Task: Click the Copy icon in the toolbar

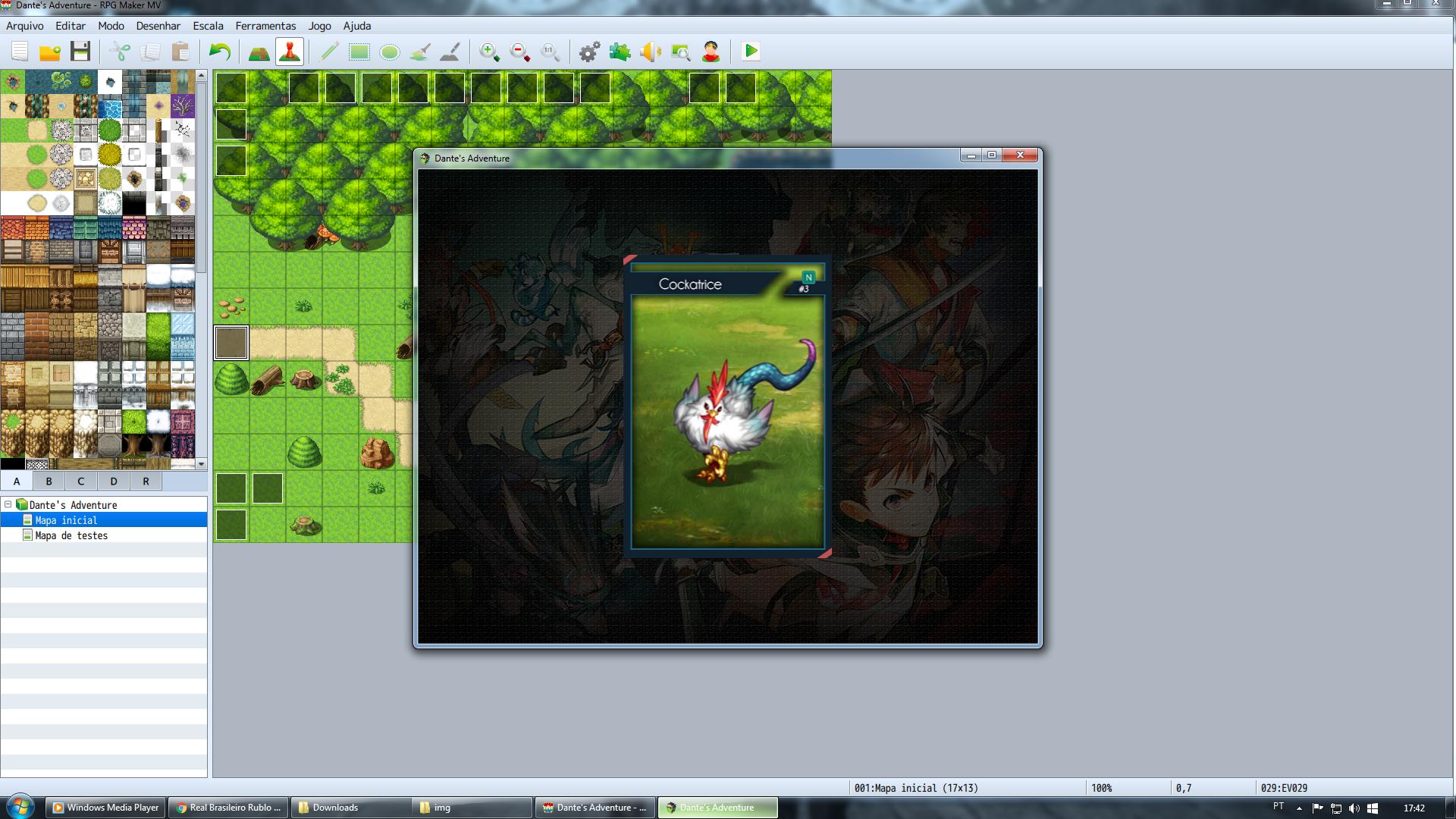Action: [x=150, y=52]
